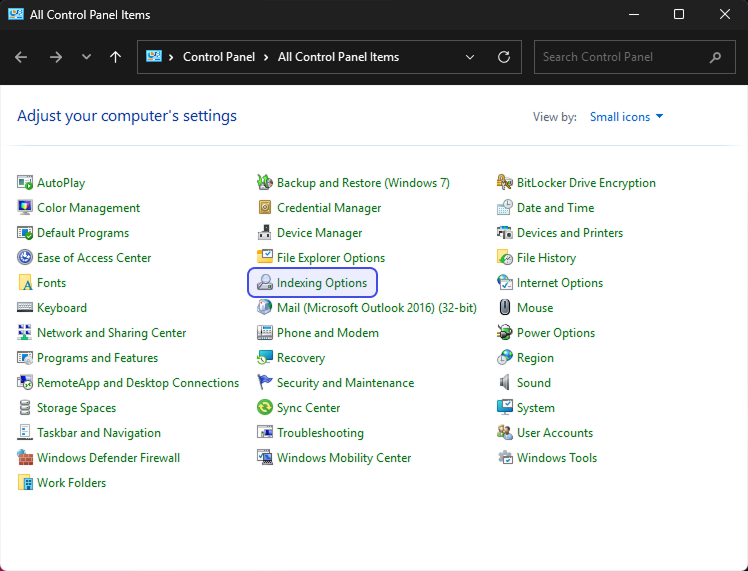Click the Indexing Options icon
748x571 pixels.
click(x=265, y=282)
